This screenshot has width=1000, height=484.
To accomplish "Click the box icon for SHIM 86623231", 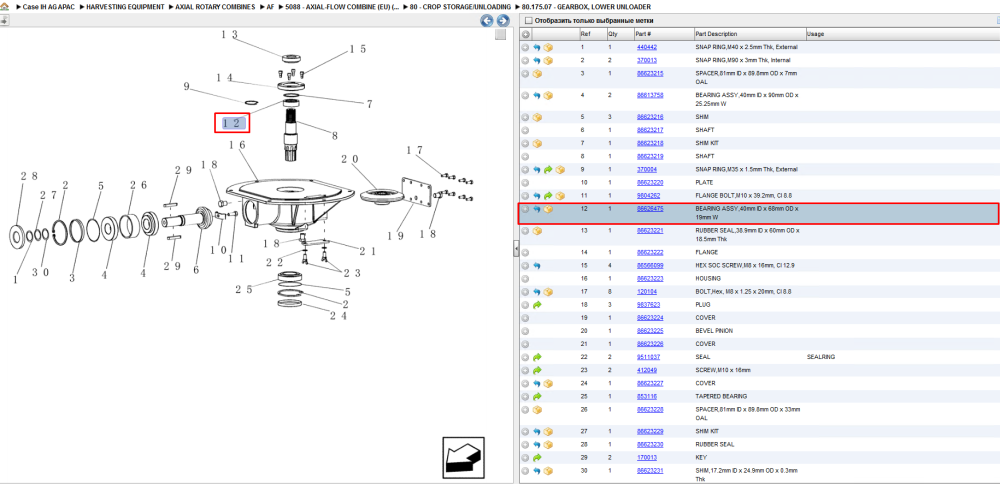I will pyautogui.click(x=548, y=471).
